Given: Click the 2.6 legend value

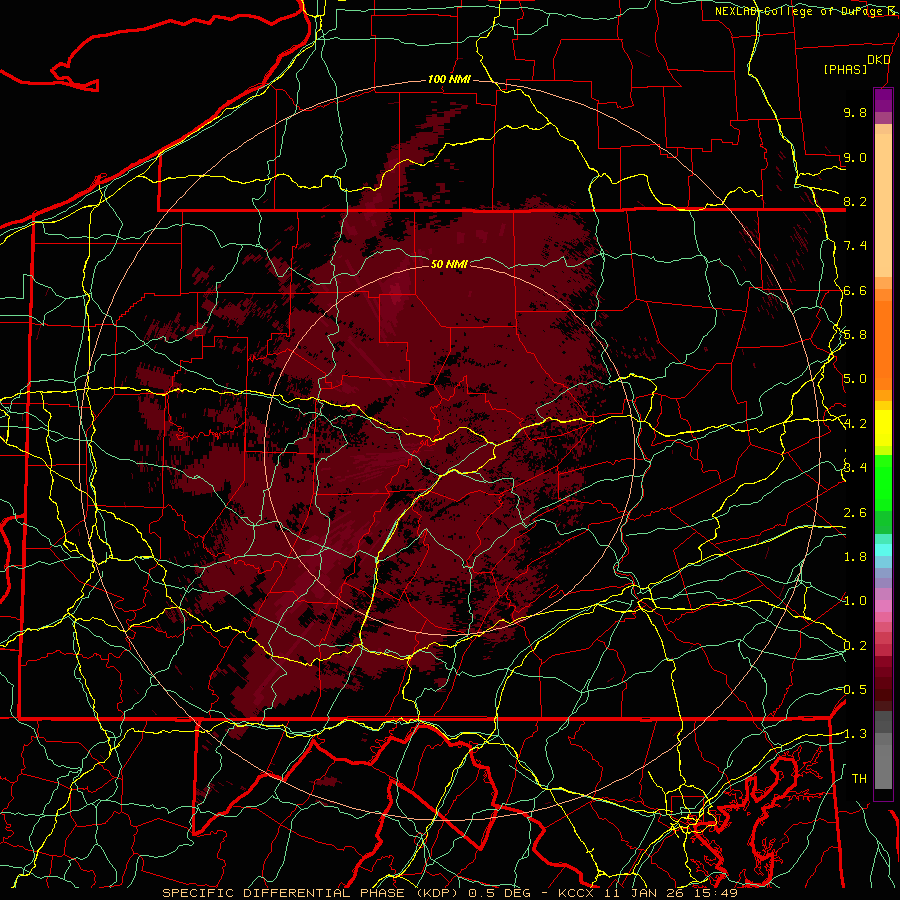Looking at the screenshot, I should [x=855, y=512].
